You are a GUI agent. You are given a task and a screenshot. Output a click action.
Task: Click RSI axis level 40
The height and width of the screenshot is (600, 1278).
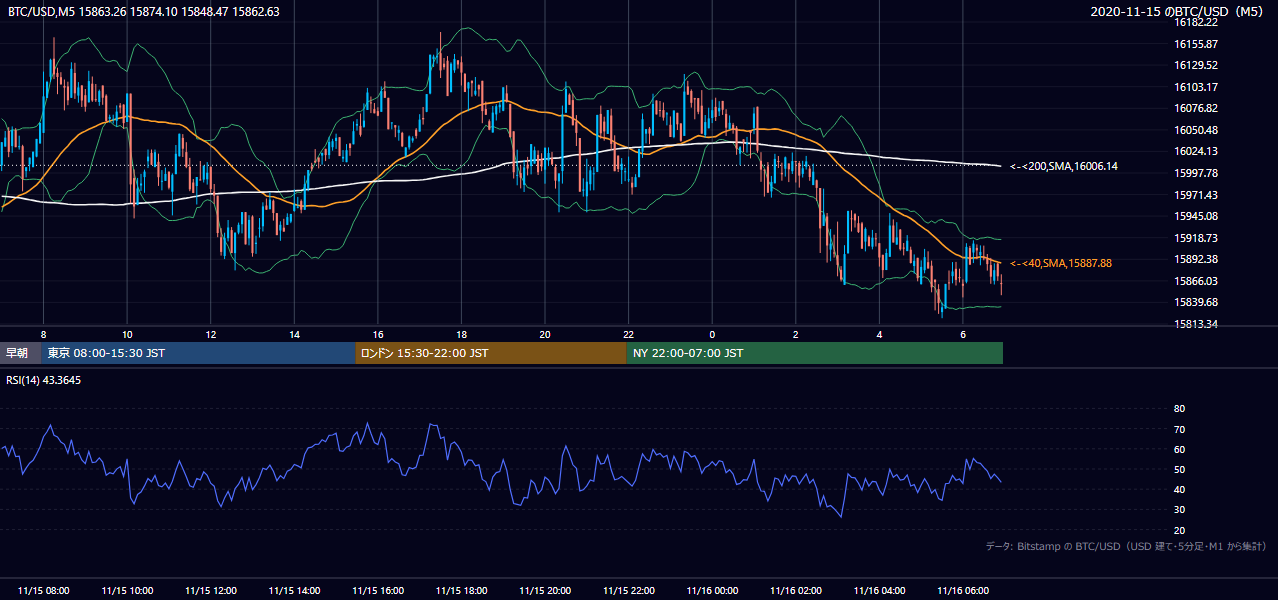tap(1179, 489)
